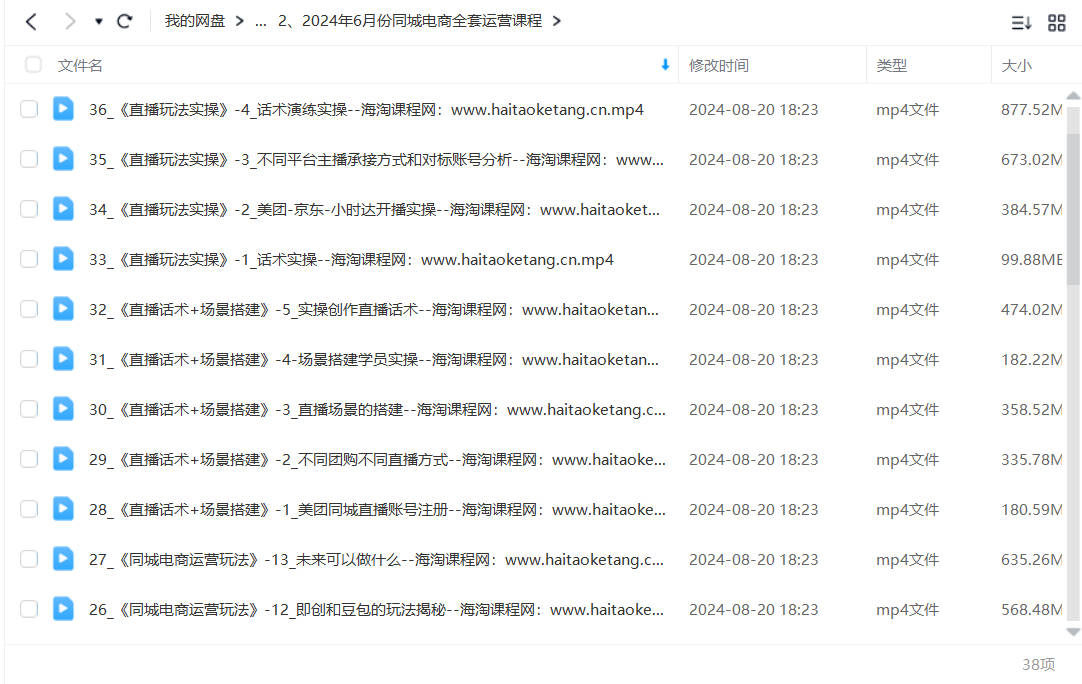
Task: Select file name 29_《直播话术+场景搭建》-2_不同团购不同直播方式
Action: pyautogui.click(x=377, y=460)
